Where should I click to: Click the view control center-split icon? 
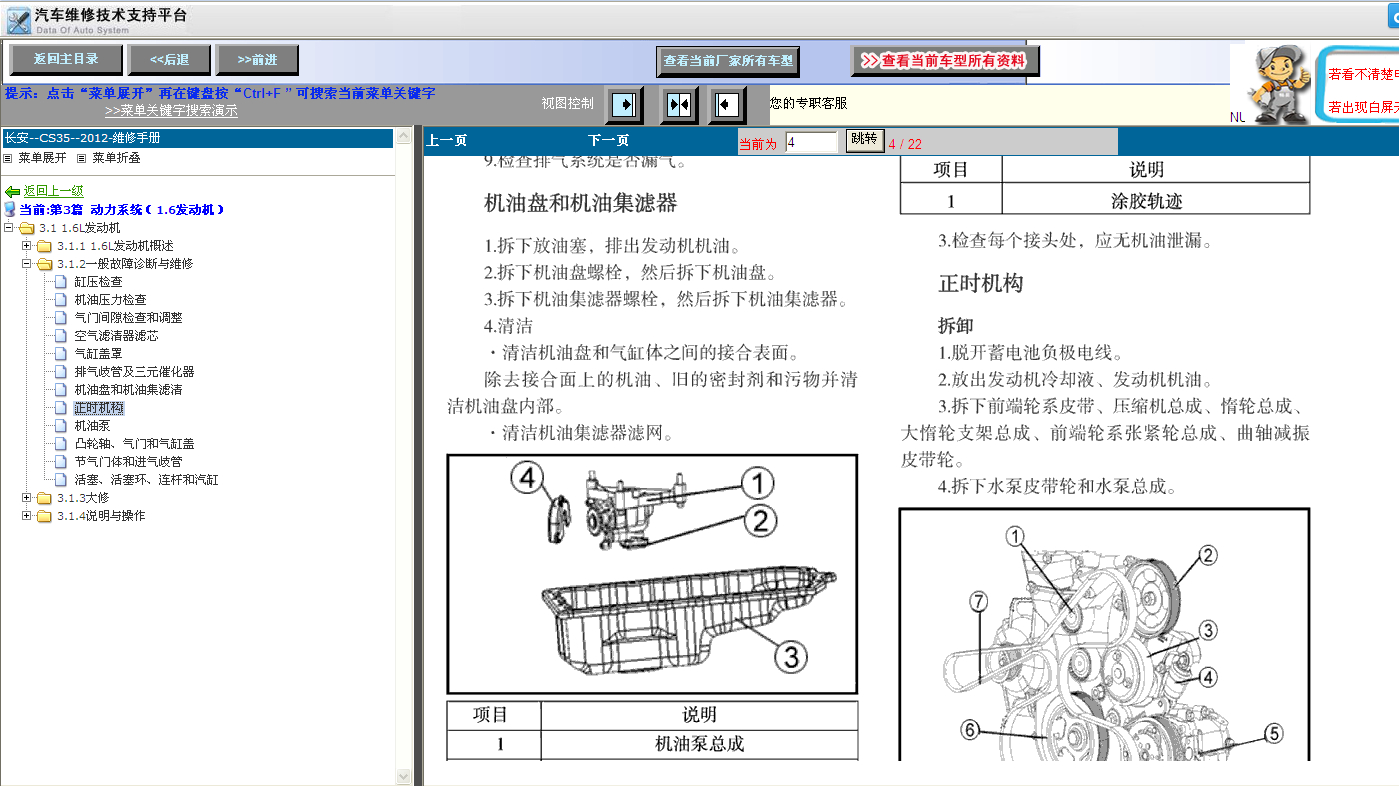pyautogui.click(x=679, y=104)
